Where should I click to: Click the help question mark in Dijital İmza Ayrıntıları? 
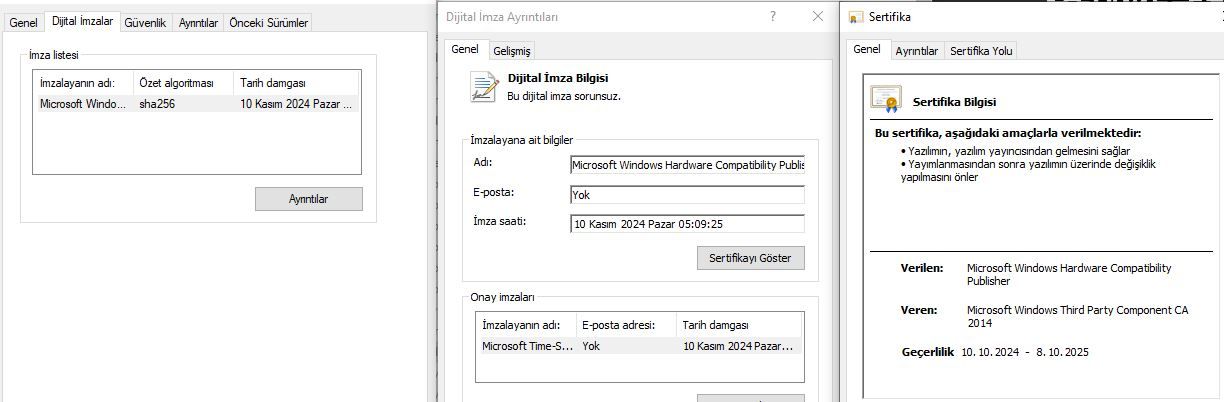point(772,16)
